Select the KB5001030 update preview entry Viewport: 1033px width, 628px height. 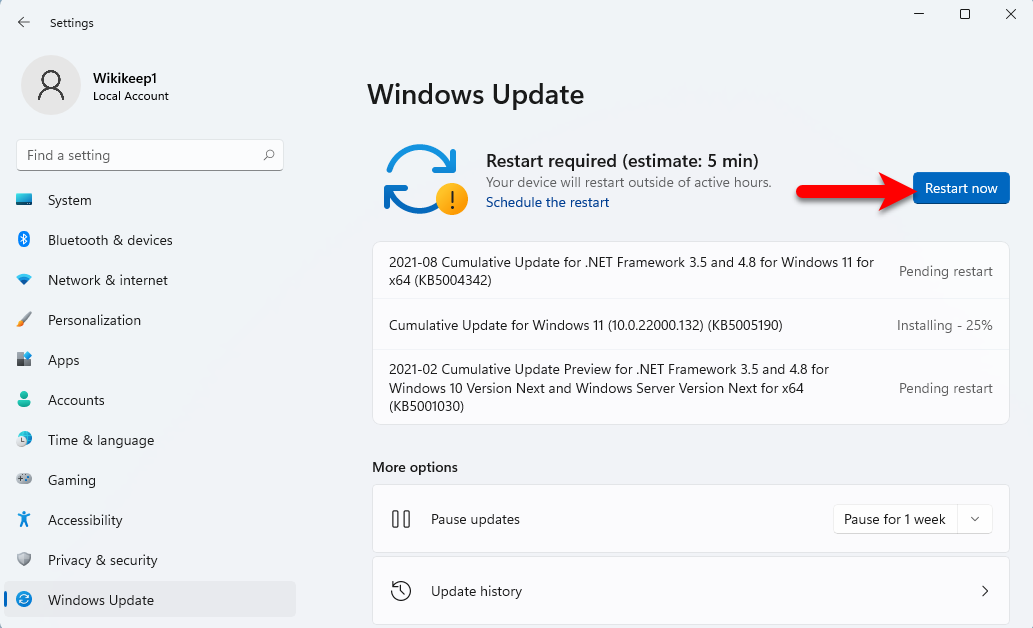(x=690, y=387)
